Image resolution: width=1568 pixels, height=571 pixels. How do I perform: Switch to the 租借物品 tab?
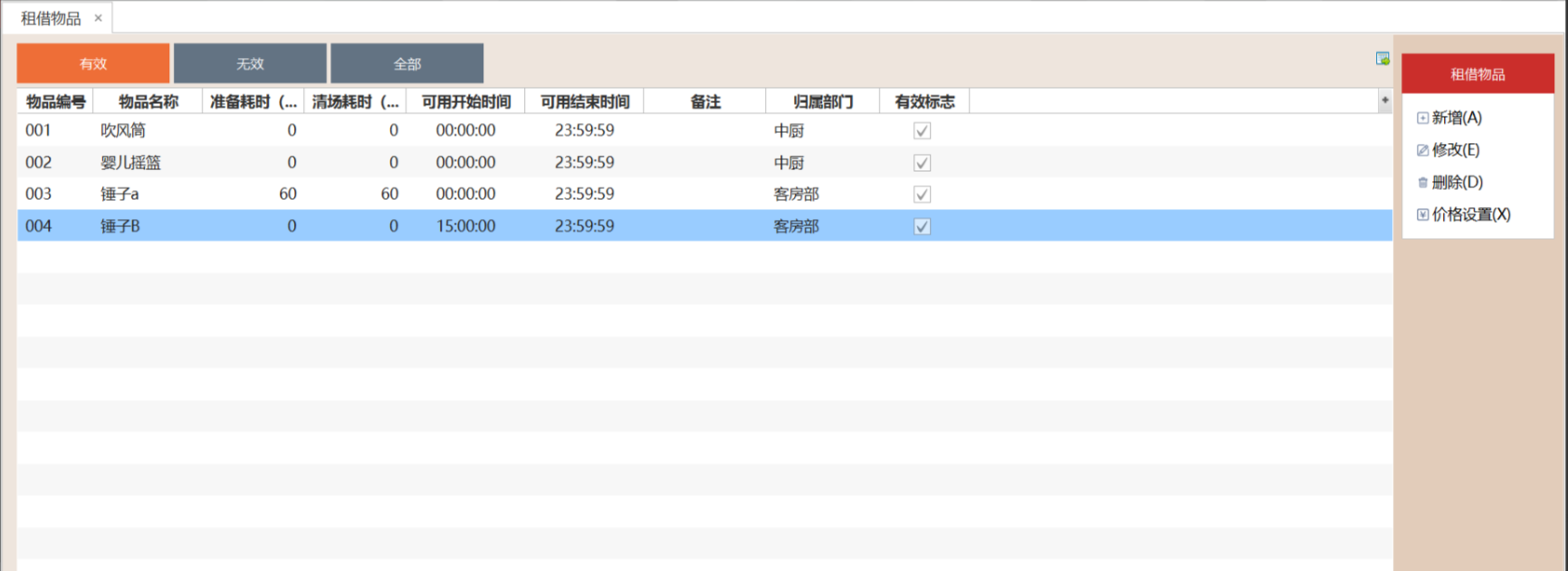(51, 18)
